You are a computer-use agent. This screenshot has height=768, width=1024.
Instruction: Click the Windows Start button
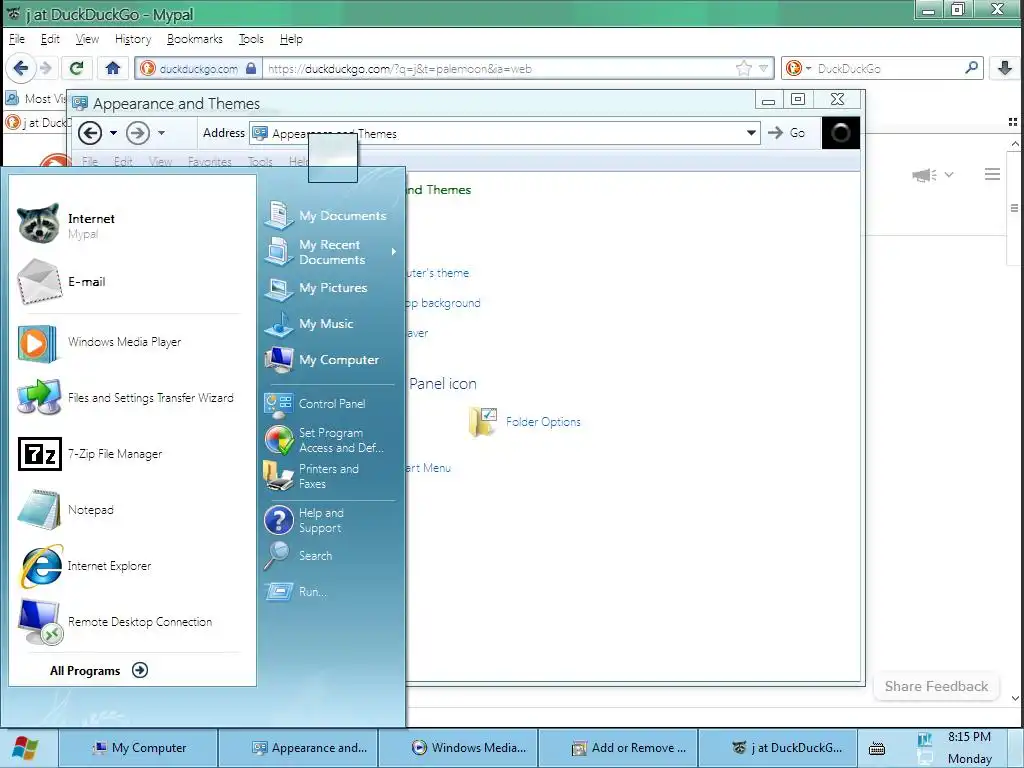click(26, 748)
